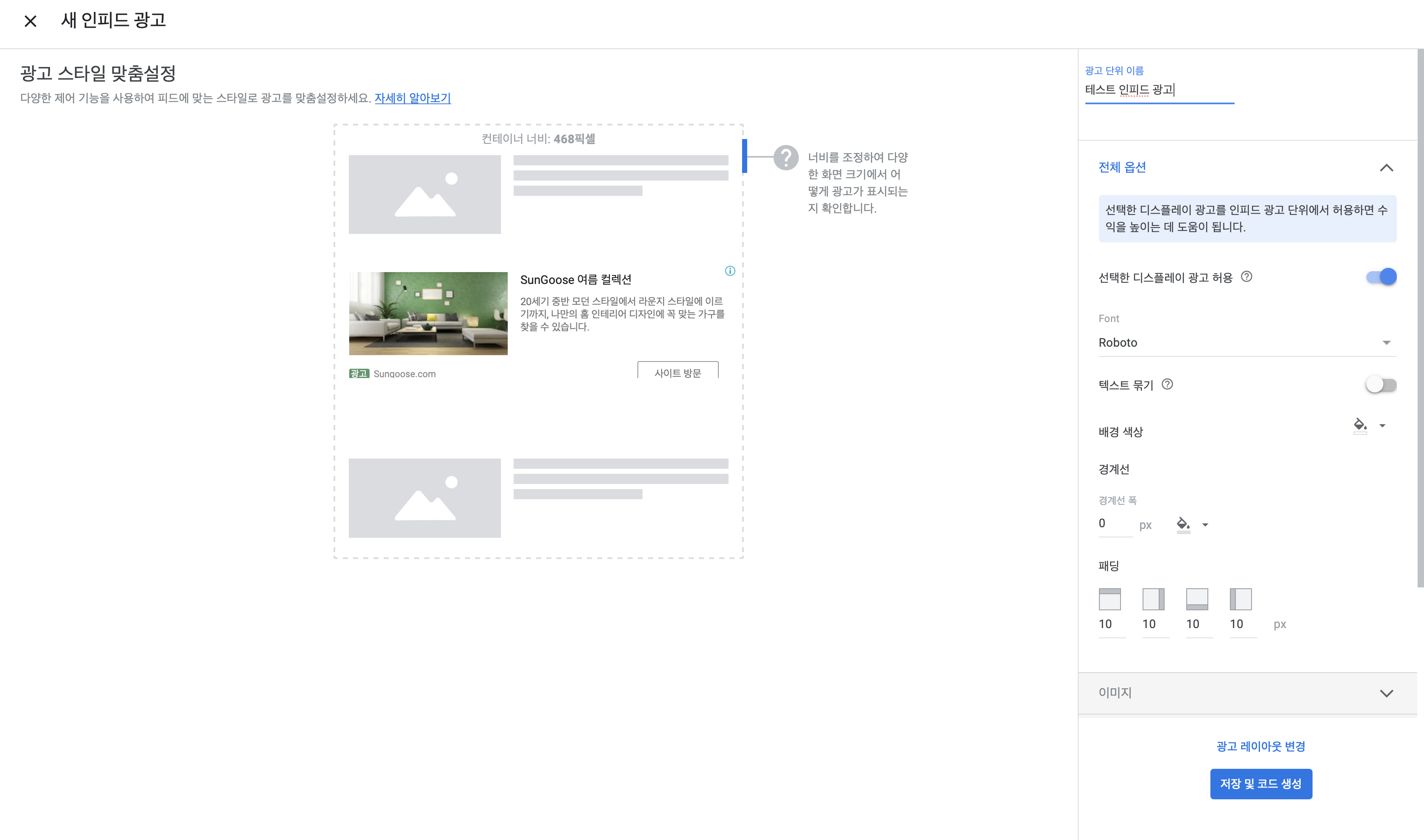
Task: Open help icon next to 텍스트 묶기
Action: click(x=1167, y=384)
